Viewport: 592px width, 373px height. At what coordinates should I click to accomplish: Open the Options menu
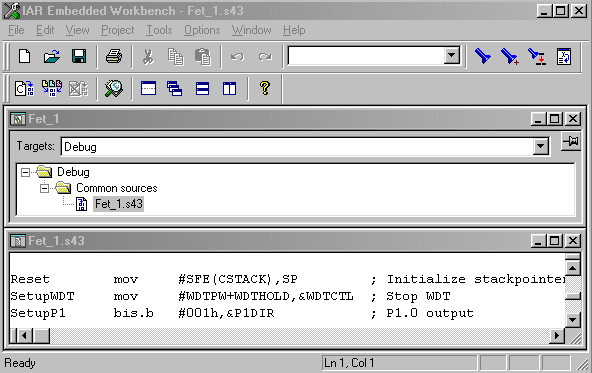point(202,30)
